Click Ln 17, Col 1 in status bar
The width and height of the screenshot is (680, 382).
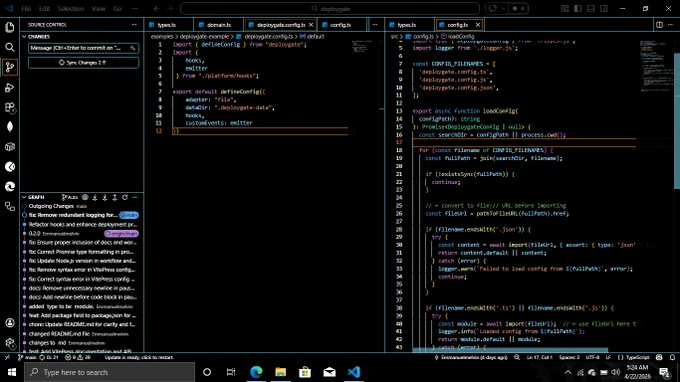click(x=539, y=357)
